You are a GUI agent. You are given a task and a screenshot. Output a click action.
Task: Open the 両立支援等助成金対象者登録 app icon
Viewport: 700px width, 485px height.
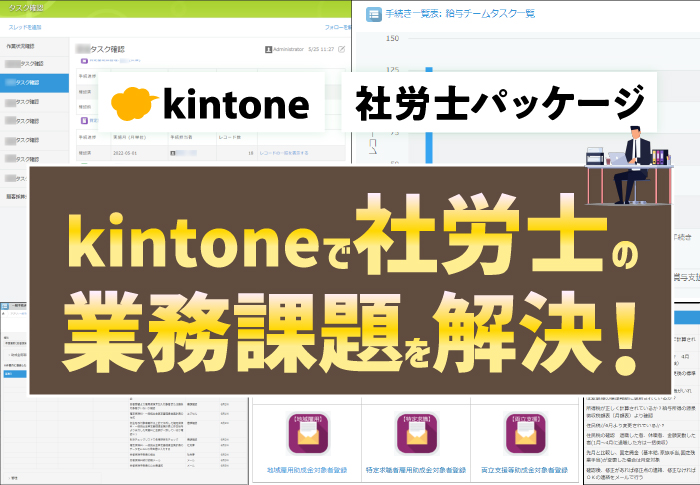click(x=525, y=434)
